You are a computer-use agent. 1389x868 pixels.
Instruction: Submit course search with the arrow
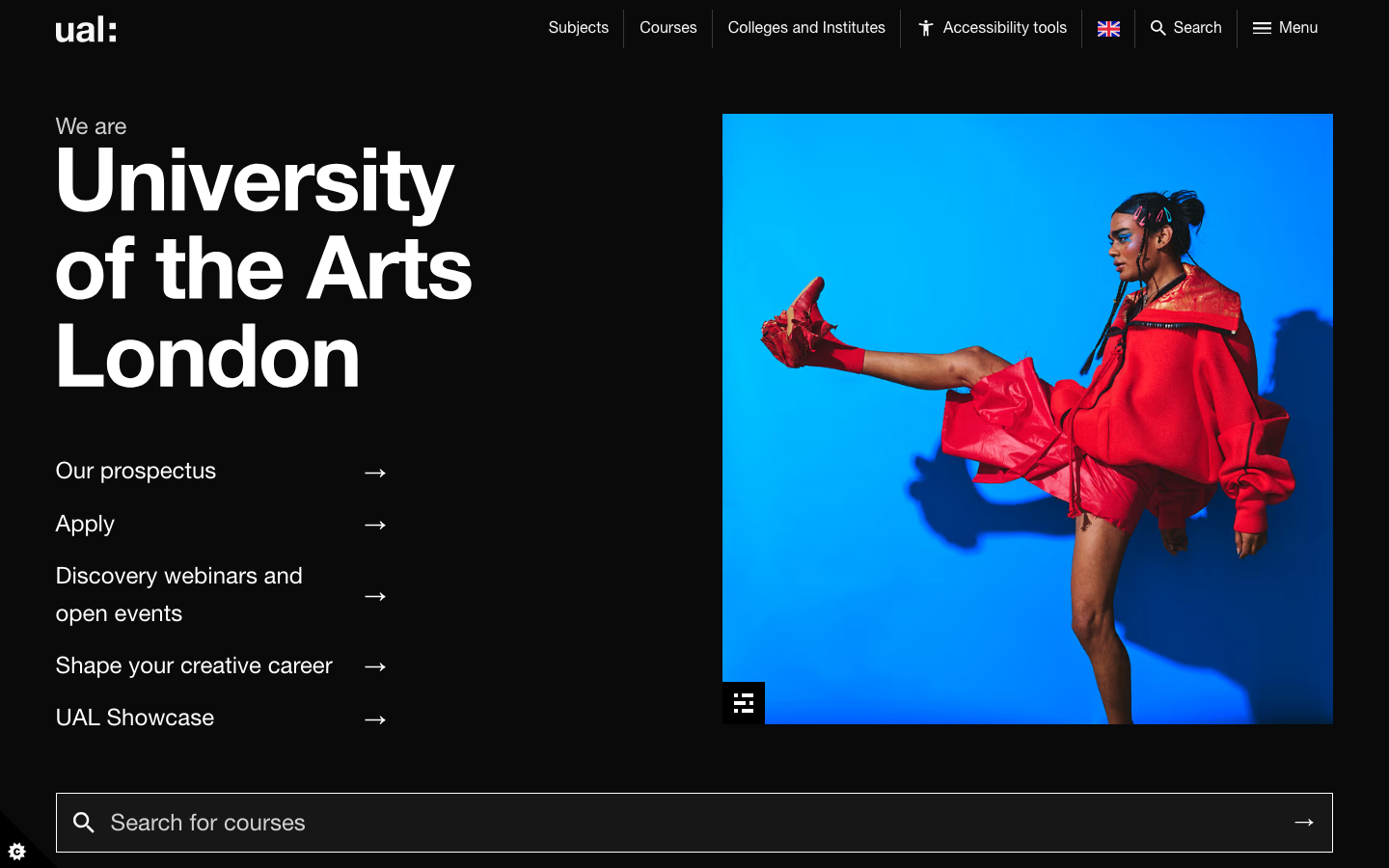(x=1304, y=823)
